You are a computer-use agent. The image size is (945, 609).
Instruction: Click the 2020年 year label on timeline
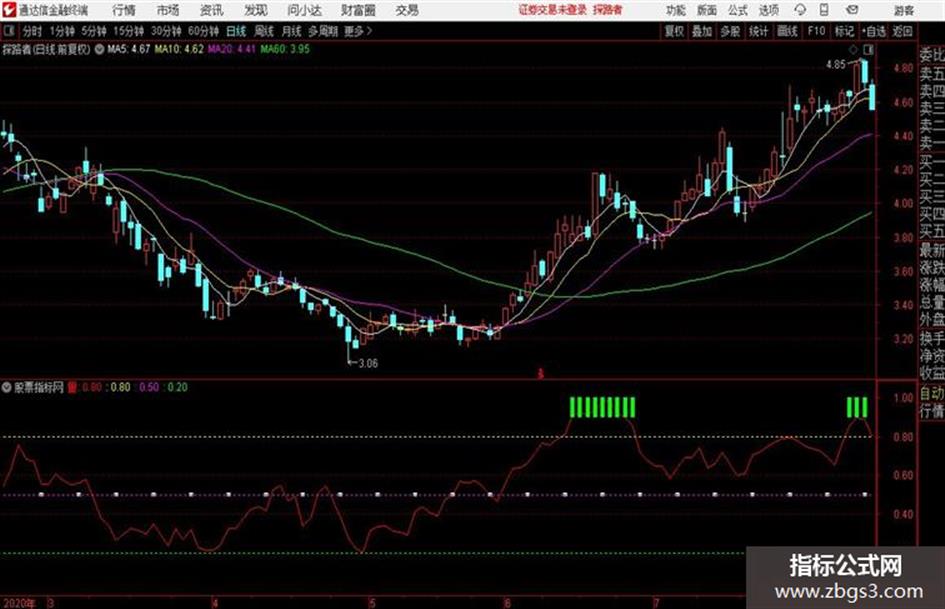click(19, 603)
